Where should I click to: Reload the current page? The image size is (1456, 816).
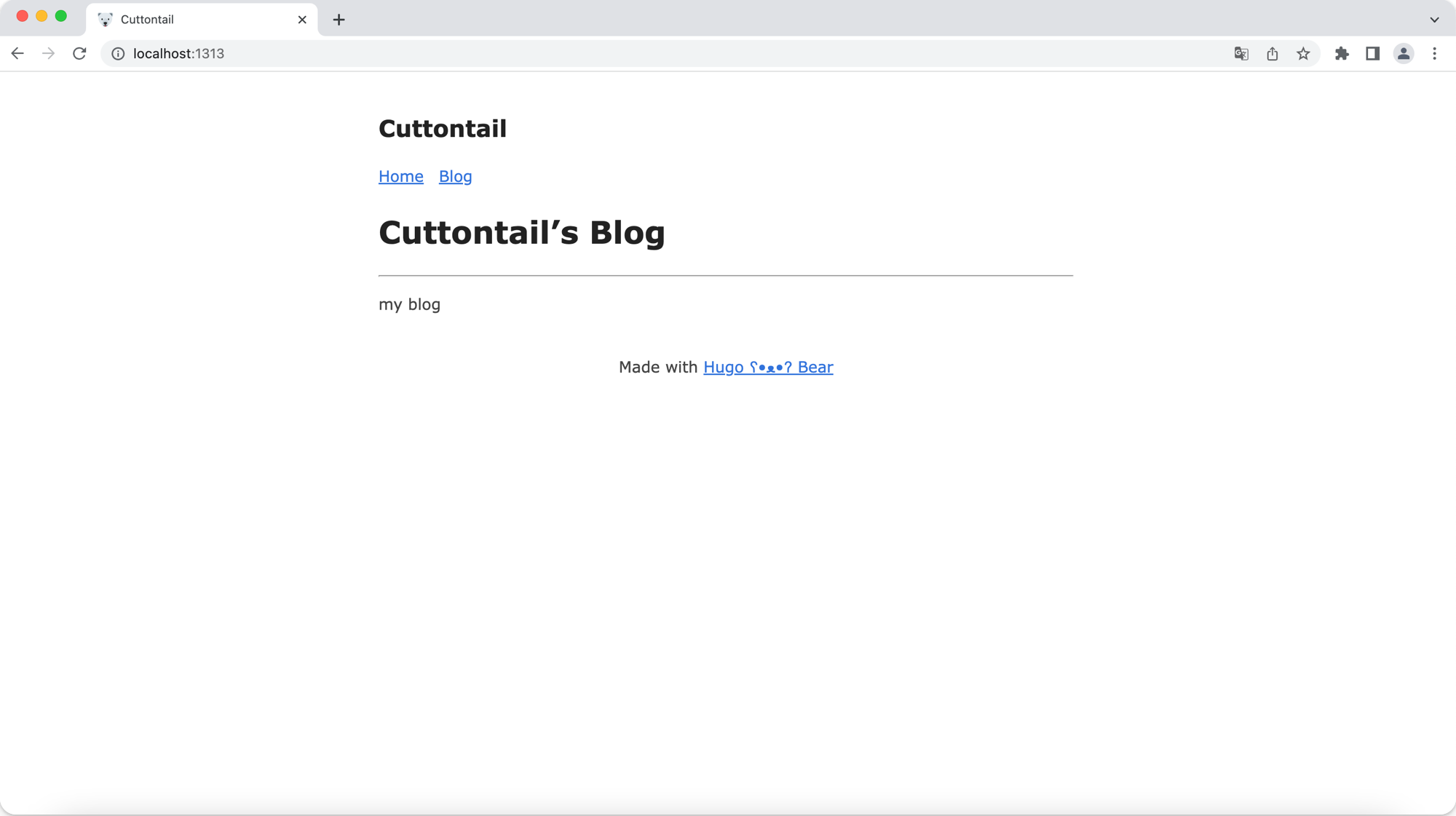[x=79, y=53]
